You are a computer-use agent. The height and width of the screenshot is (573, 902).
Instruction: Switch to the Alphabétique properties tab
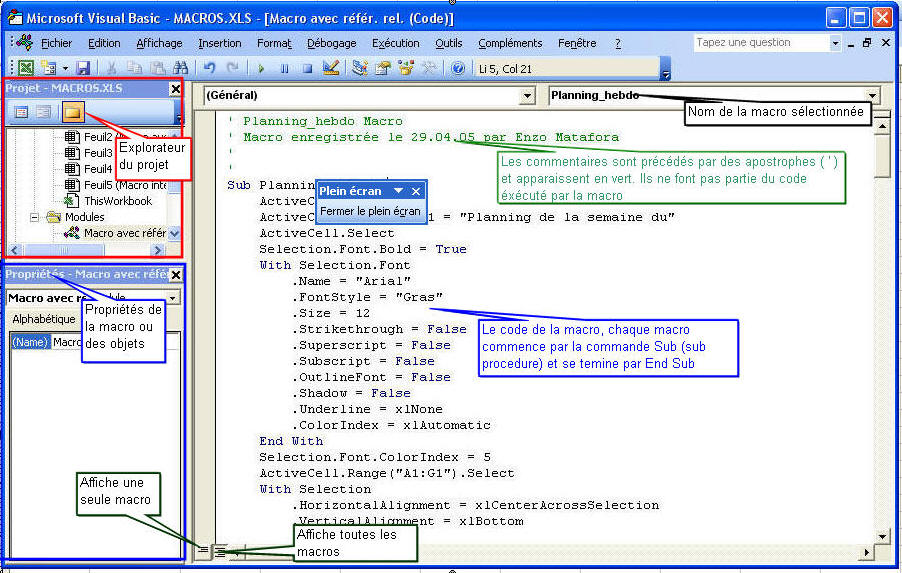click(44, 319)
